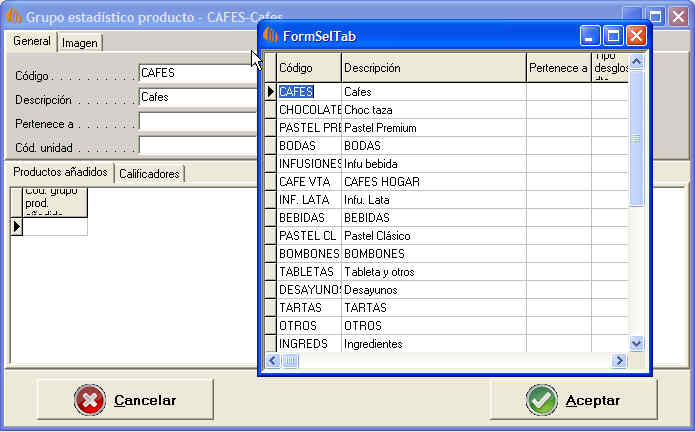Viewport: 695px width, 432px height.
Task: Select the CHOCOLATE row in the table
Action: click(x=309, y=110)
